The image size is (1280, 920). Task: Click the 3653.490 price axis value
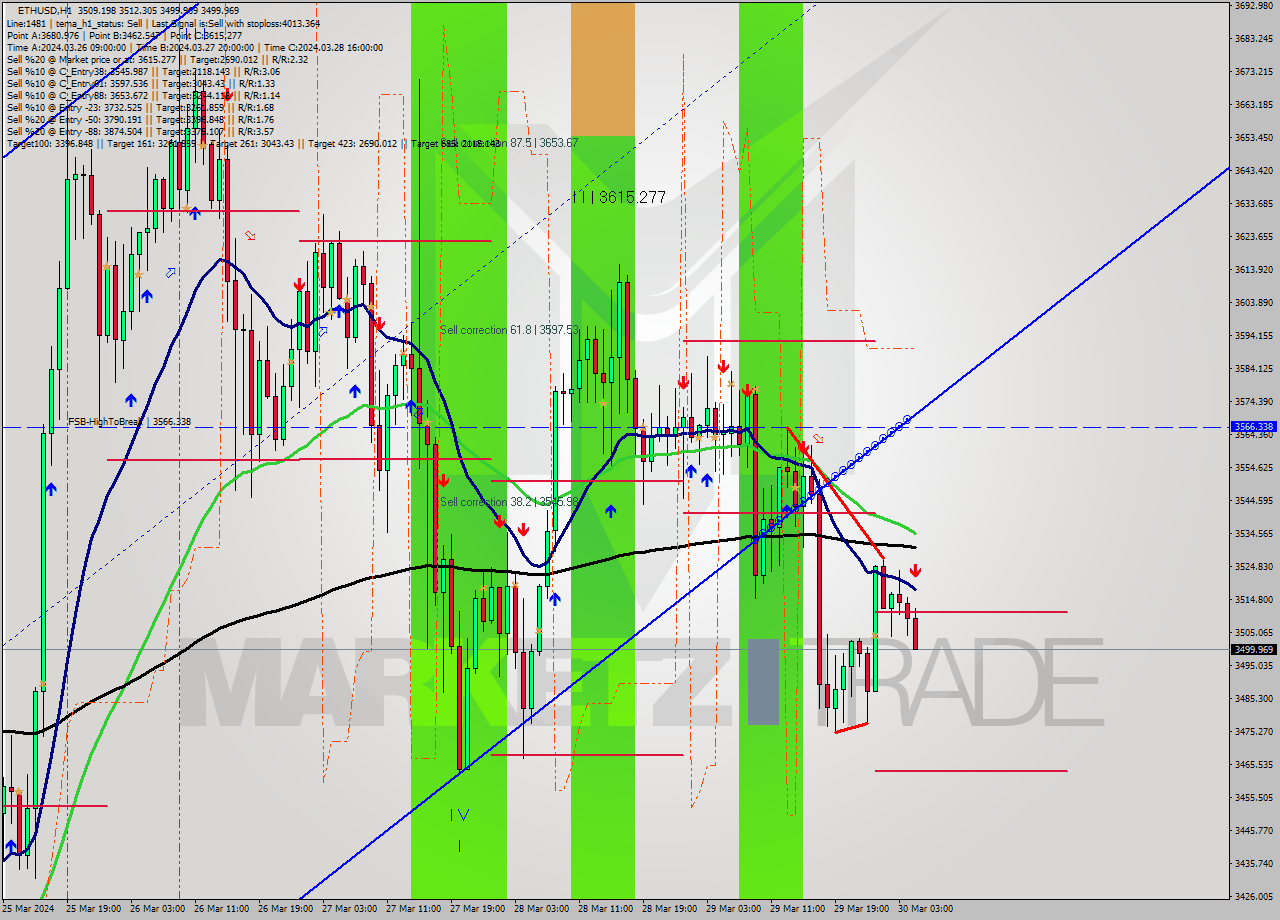(x=1254, y=138)
